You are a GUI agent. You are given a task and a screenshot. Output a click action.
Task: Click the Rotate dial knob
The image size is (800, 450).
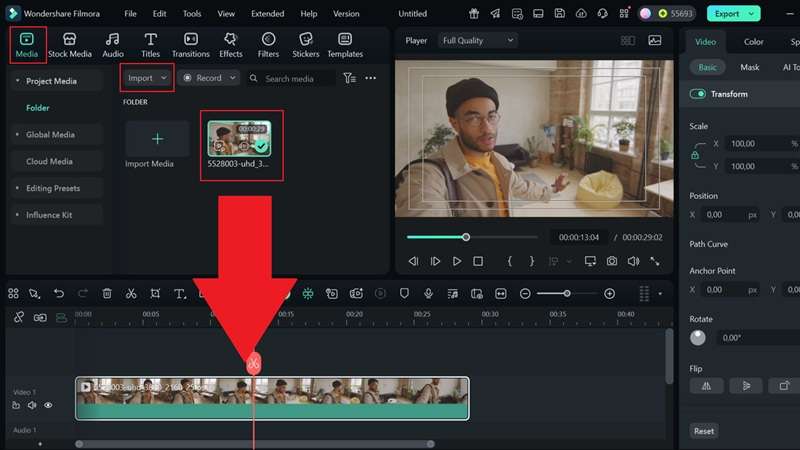click(697, 337)
